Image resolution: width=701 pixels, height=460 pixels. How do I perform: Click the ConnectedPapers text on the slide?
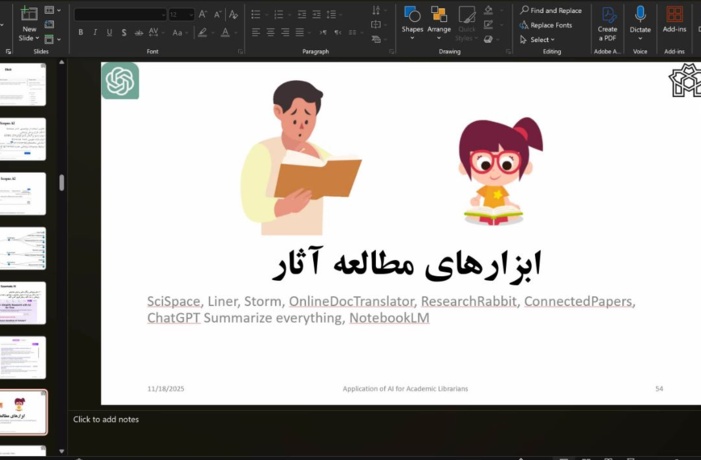pyautogui.click(x=578, y=301)
